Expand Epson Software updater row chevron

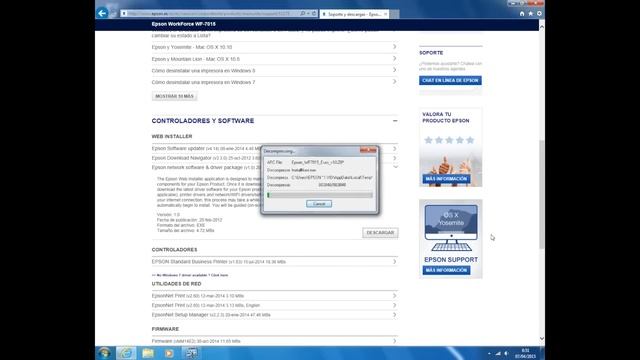click(394, 149)
